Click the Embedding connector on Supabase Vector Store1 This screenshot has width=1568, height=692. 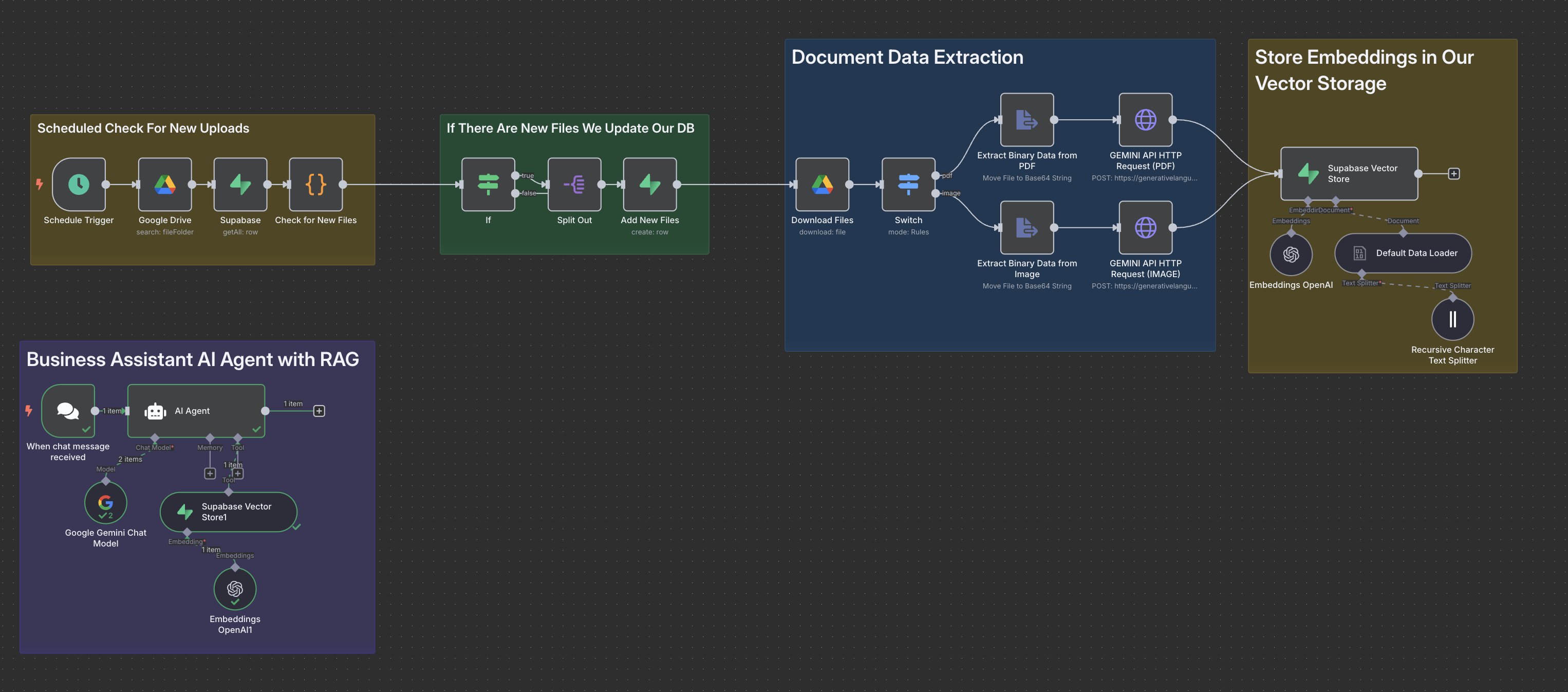187,533
